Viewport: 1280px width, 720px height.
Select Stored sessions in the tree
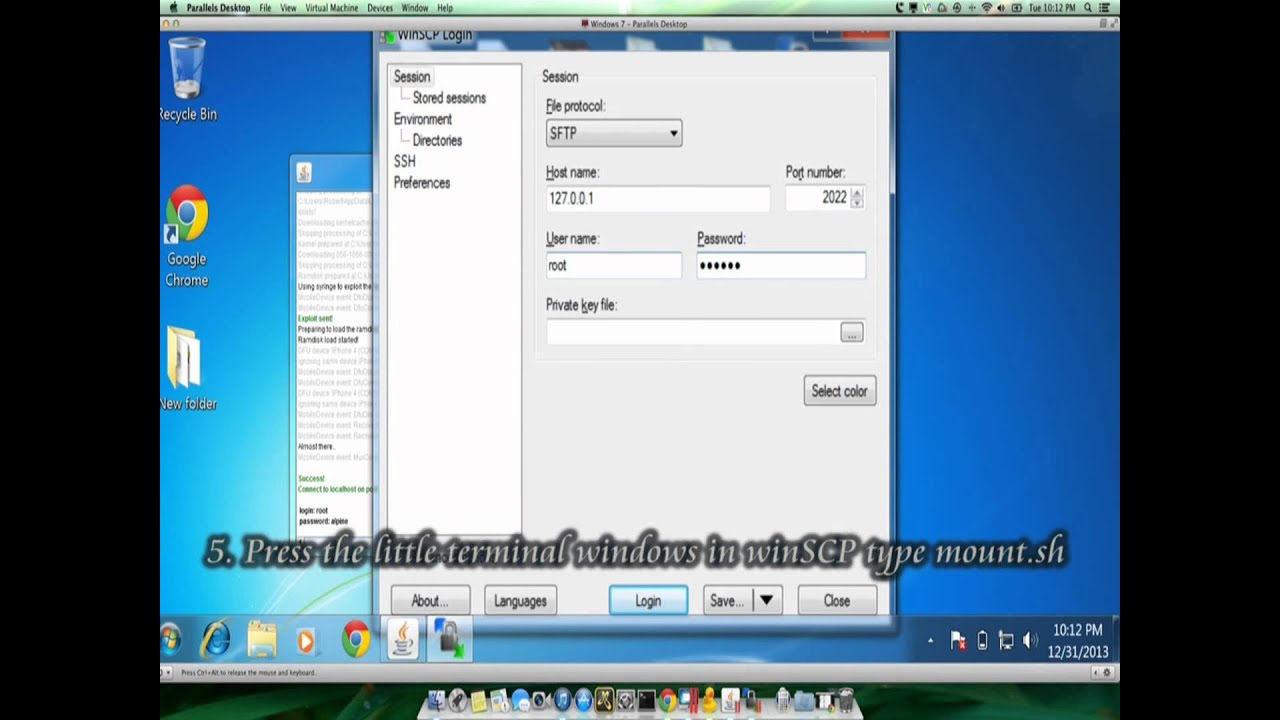click(449, 98)
